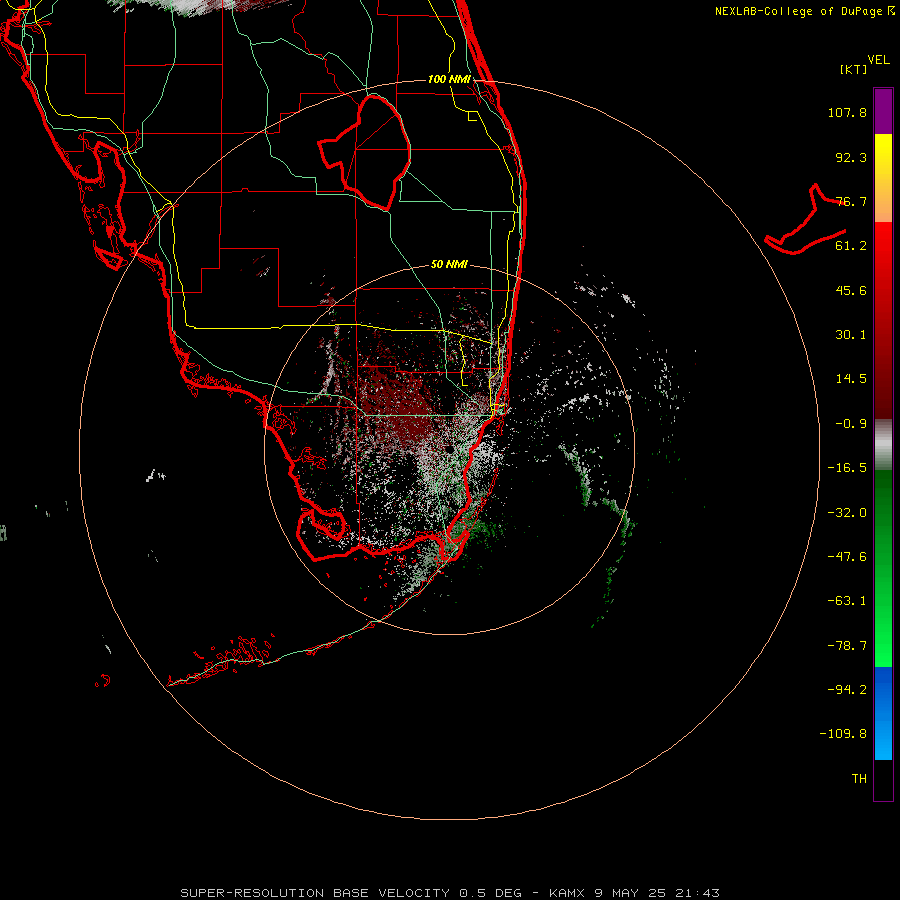Click the VEL legend title
Image resolution: width=900 pixels, height=900 pixels.
(x=878, y=60)
